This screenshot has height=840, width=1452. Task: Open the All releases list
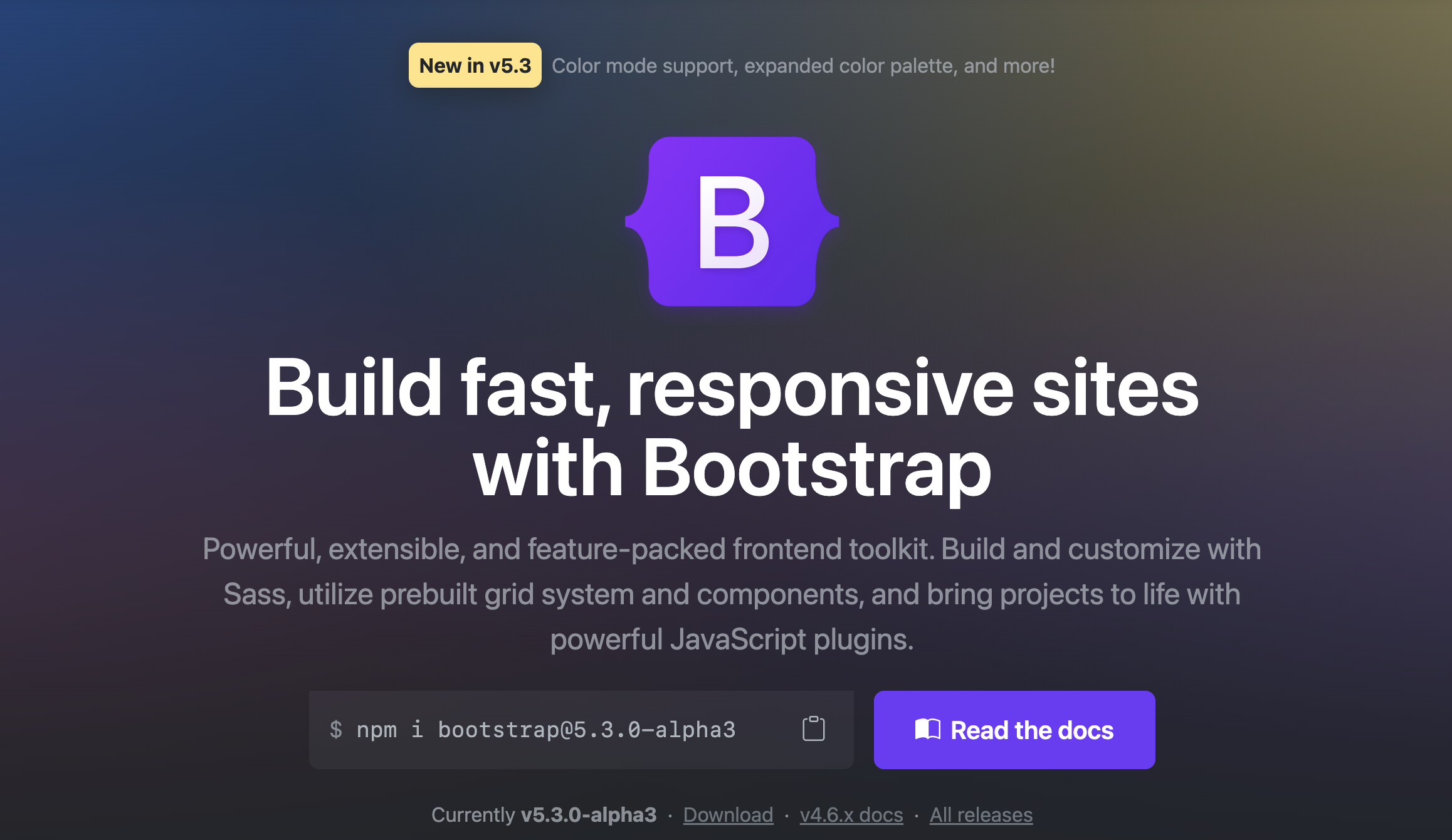[x=981, y=814]
